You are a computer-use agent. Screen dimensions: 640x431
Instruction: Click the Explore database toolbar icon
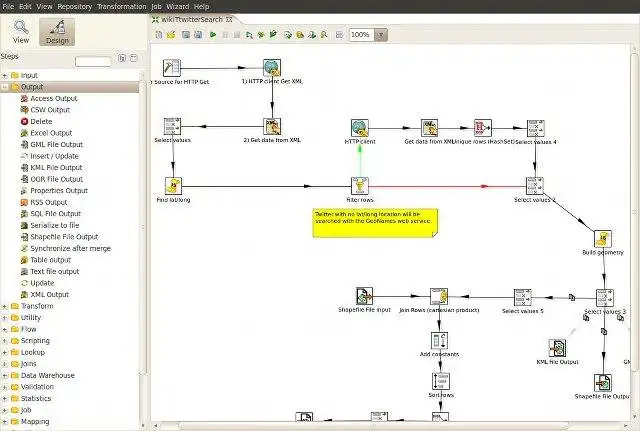[324, 35]
